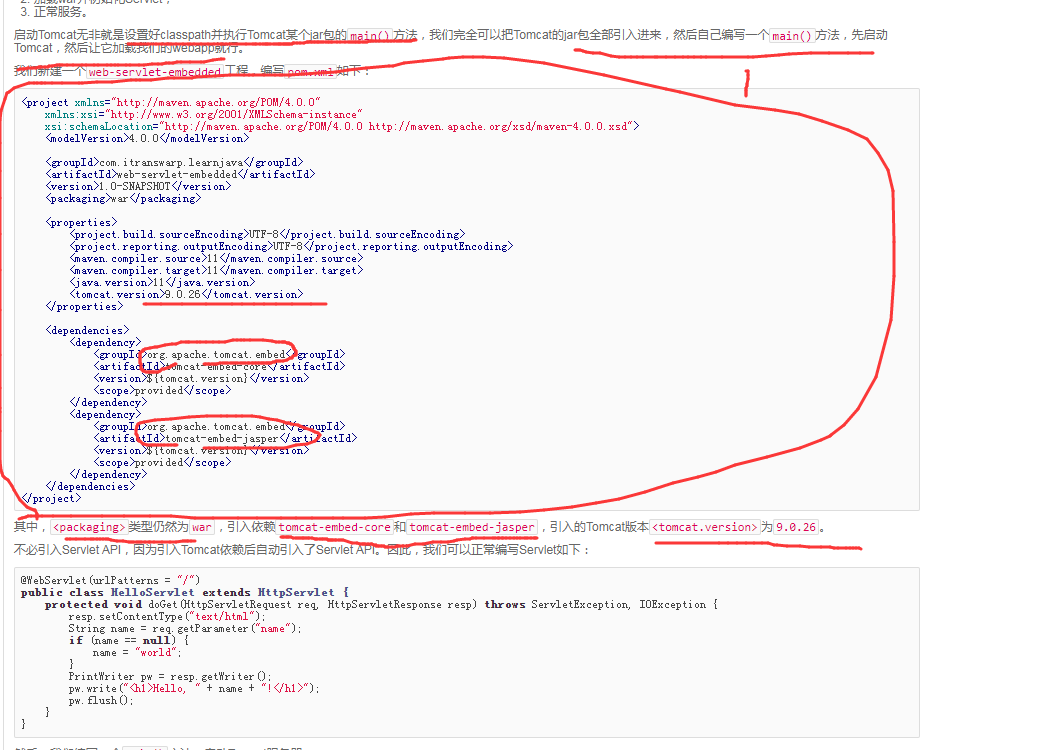Click the 'if (name == null)' line
This screenshot has width=1043, height=750.
[128, 640]
